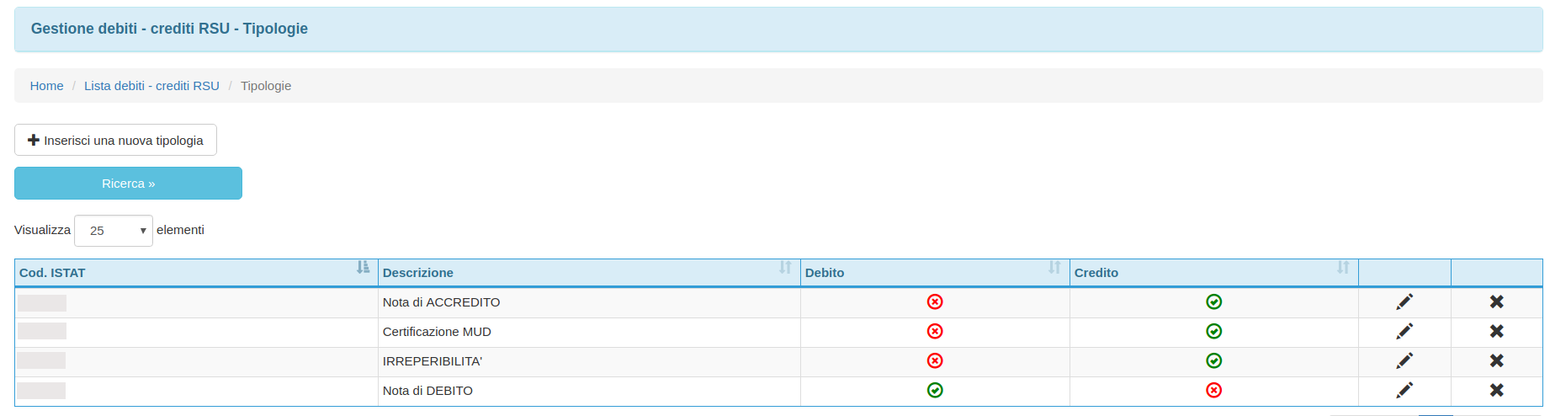Delete the IRREPERIBILITA' row

click(x=1496, y=361)
